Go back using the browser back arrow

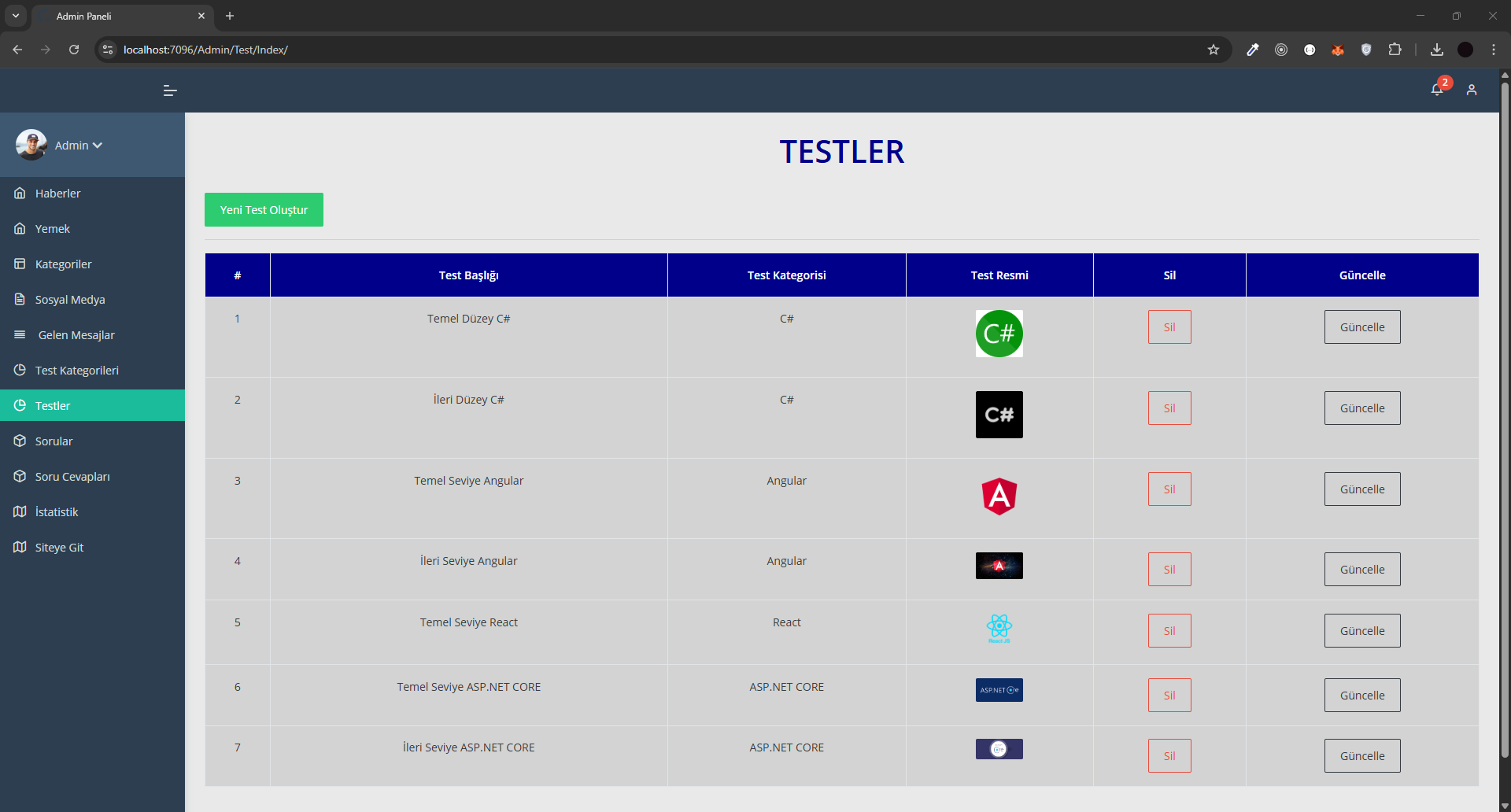click(17, 50)
